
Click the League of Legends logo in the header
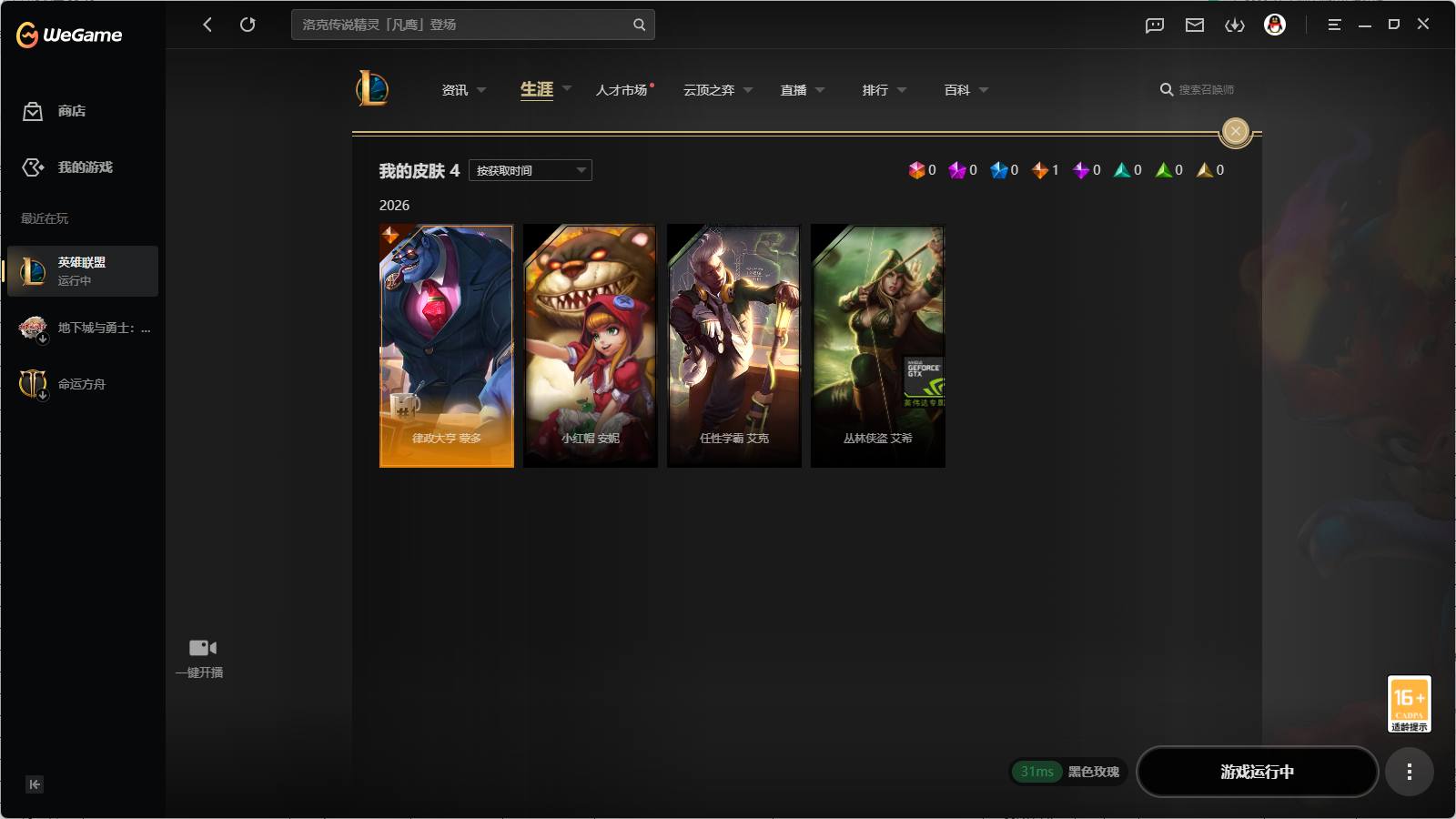(x=372, y=88)
